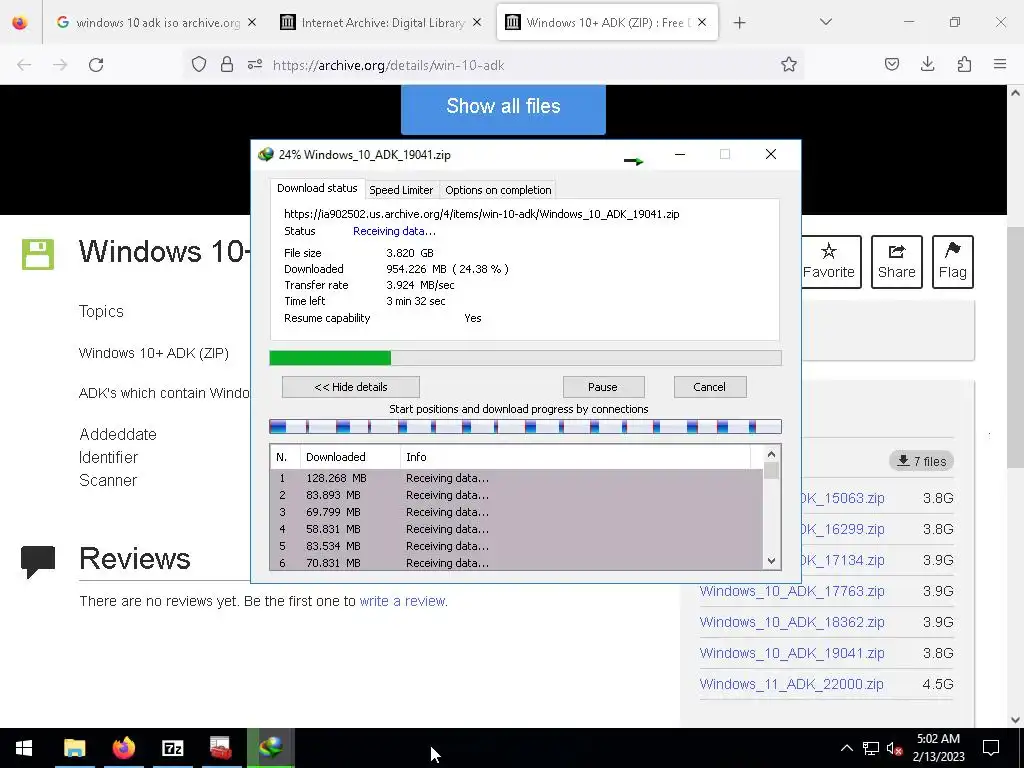Click the Hide details button
The width and height of the screenshot is (1024, 768).
tap(351, 387)
